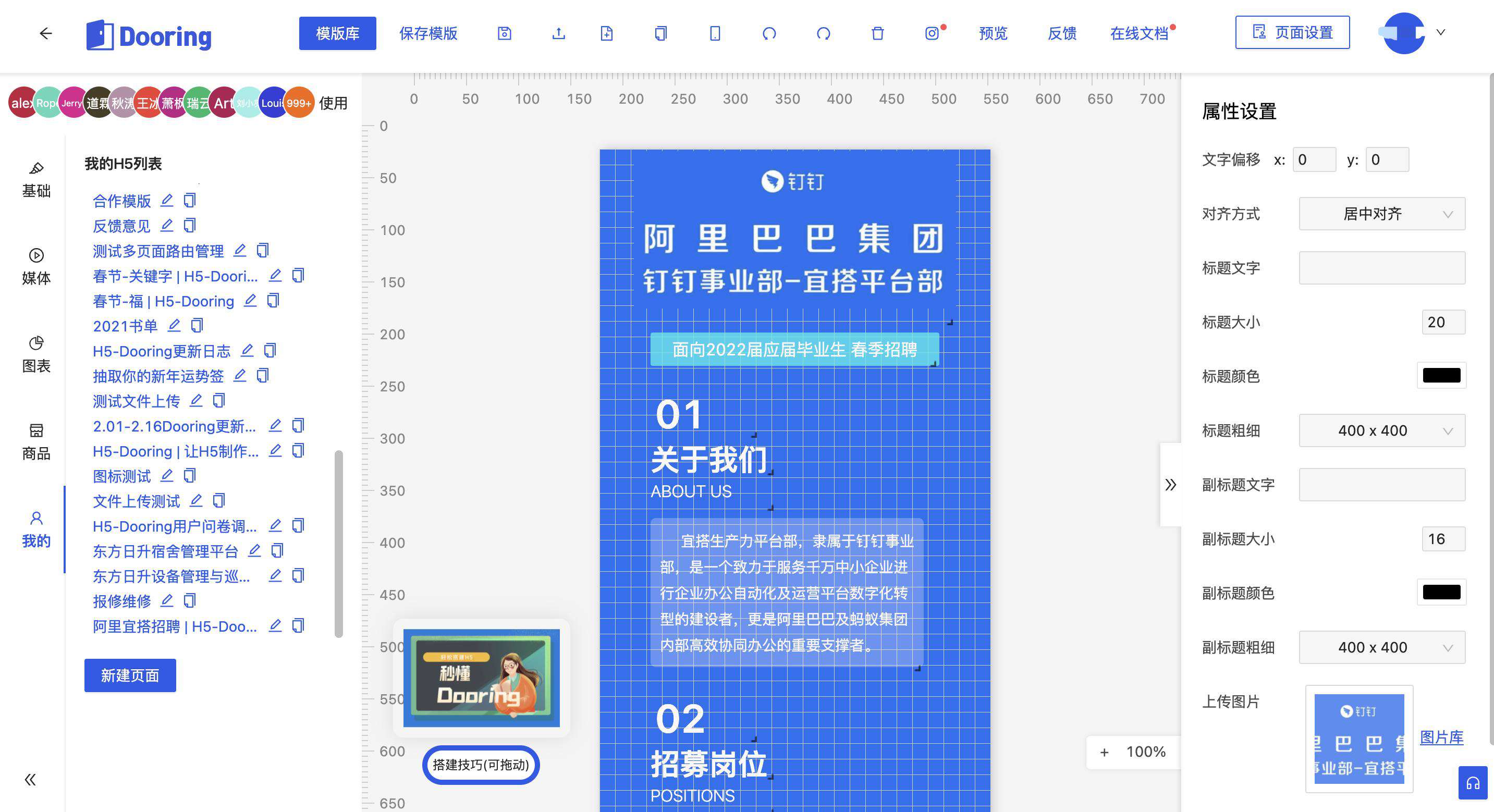The image size is (1494, 812).
Task: Click copy icon for 2021书单
Action: pos(197,325)
